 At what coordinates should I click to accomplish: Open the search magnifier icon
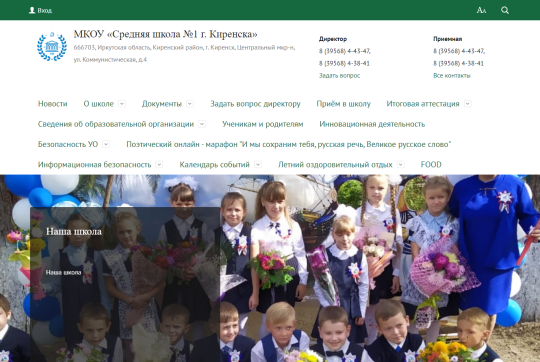pos(505,10)
